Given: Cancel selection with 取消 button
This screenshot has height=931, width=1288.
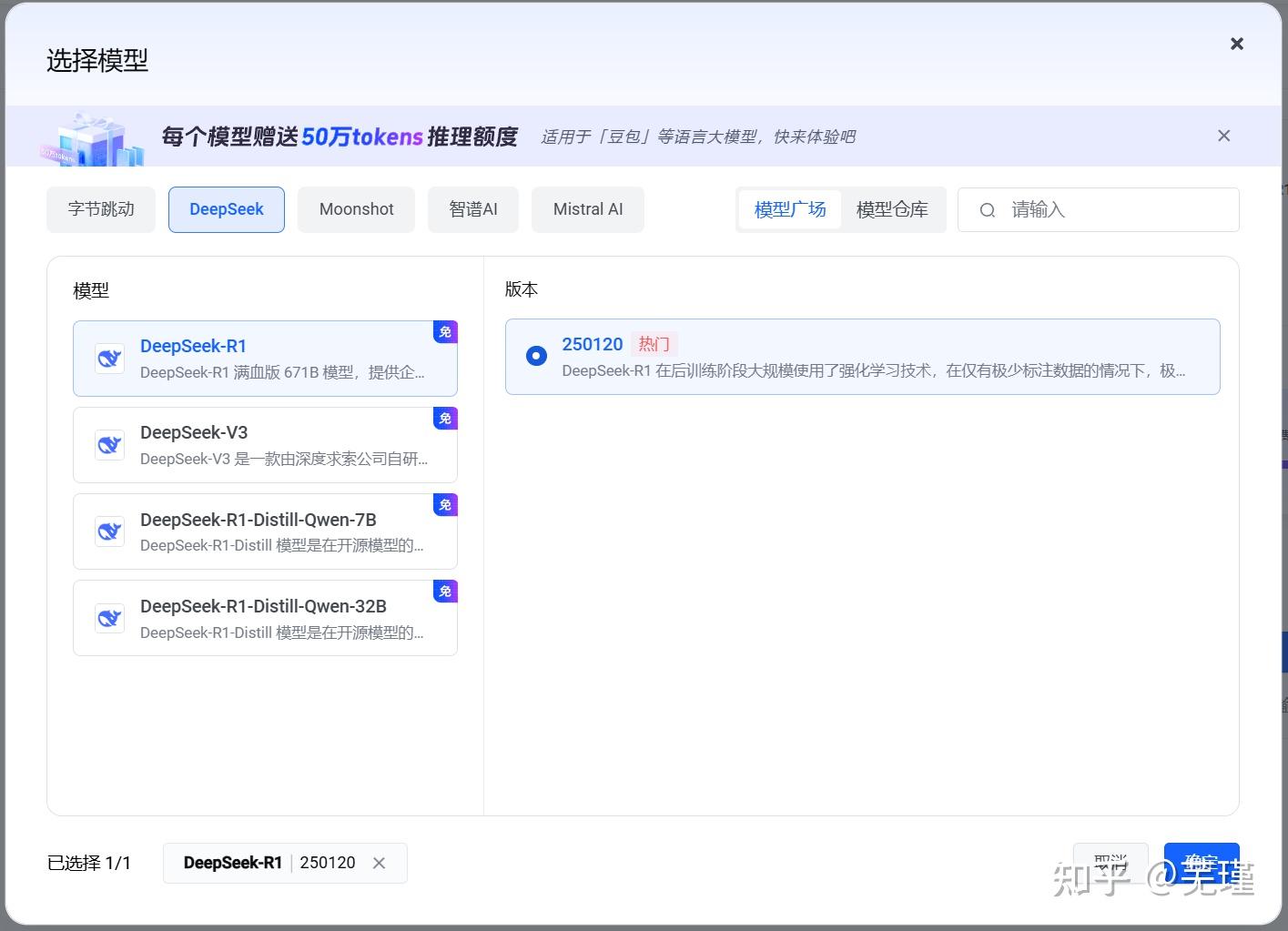Looking at the screenshot, I should (1111, 863).
